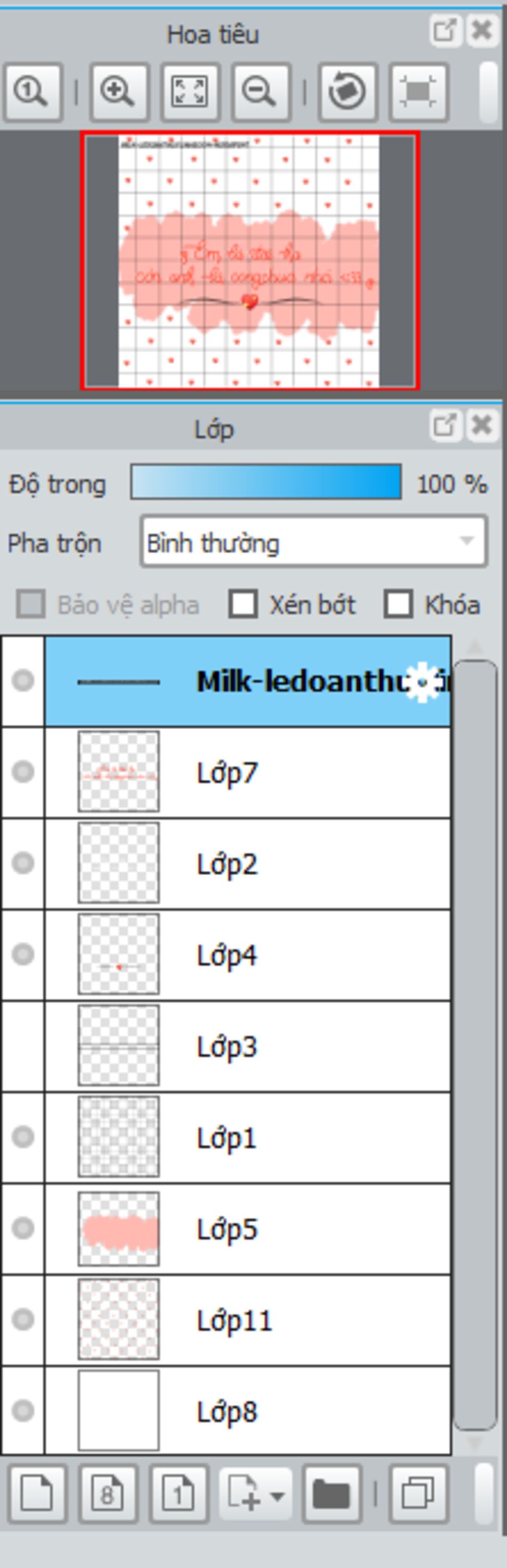Zoom out from the navigator toolbar

coord(261,92)
